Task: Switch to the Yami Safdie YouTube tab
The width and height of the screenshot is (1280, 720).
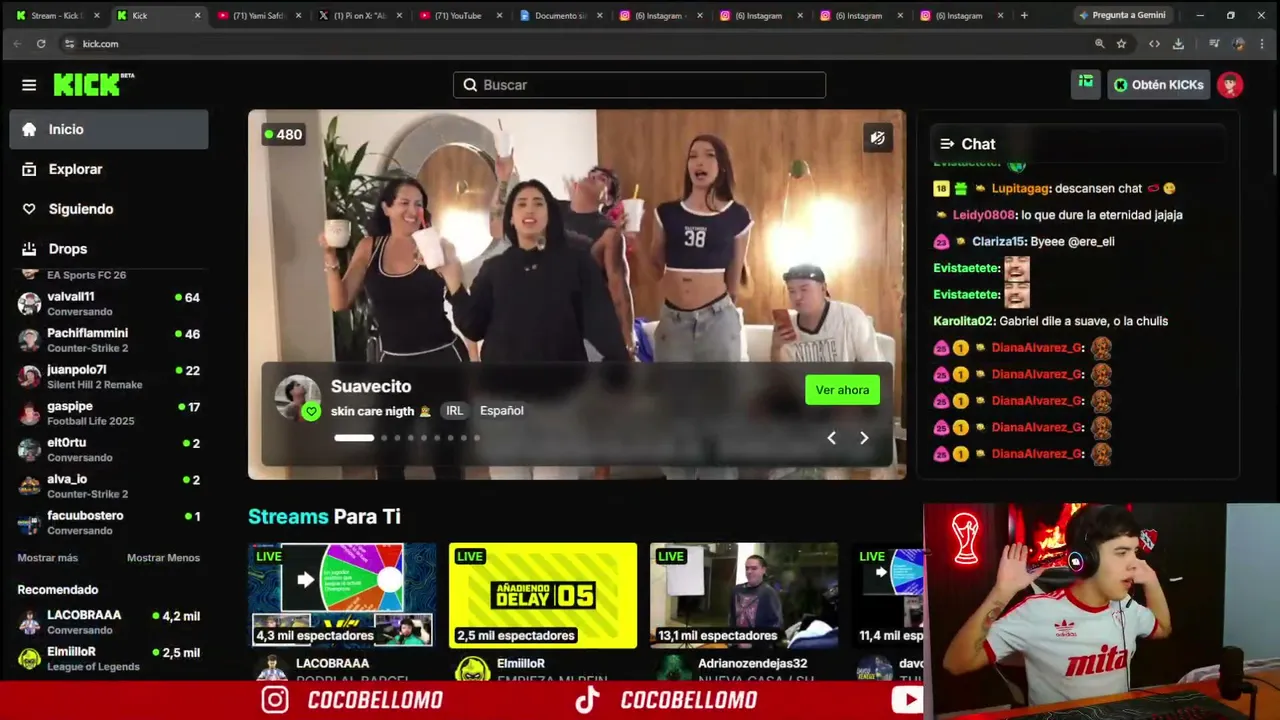Action: (x=259, y=15)
